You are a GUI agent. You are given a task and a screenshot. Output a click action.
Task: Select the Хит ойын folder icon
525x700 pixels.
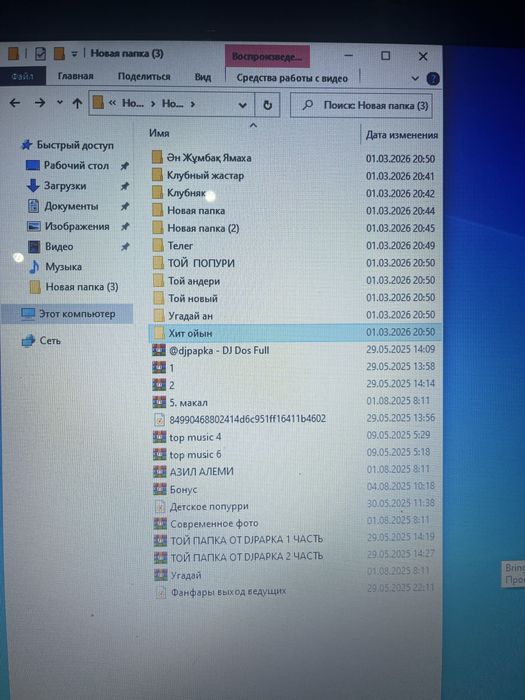158,333
